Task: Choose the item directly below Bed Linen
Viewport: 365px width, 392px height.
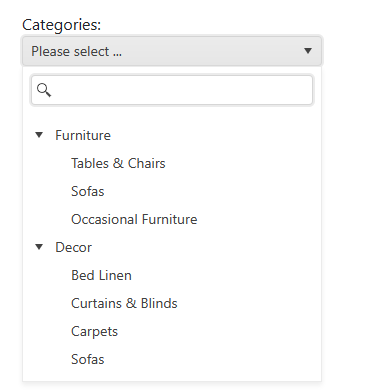Action: [124, 303]
